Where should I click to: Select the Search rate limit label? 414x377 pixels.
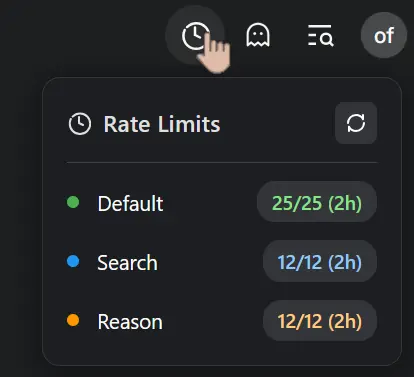[127, 263]
